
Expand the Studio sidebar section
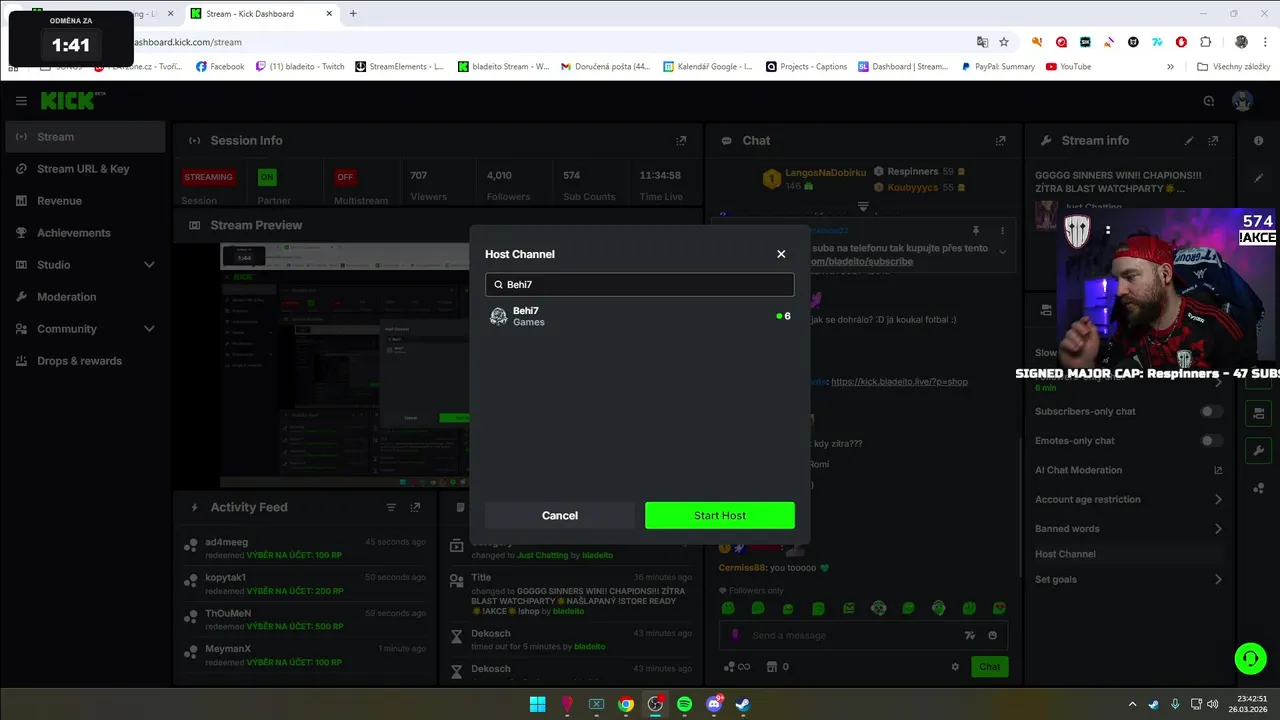pyautogui.click(x=85, y=265)
